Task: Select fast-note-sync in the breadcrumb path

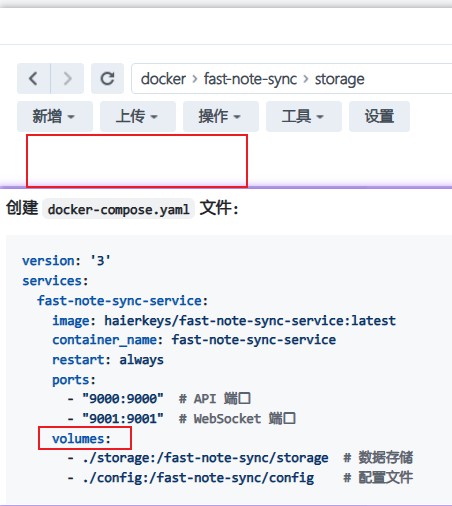Action: coord(250,79)
